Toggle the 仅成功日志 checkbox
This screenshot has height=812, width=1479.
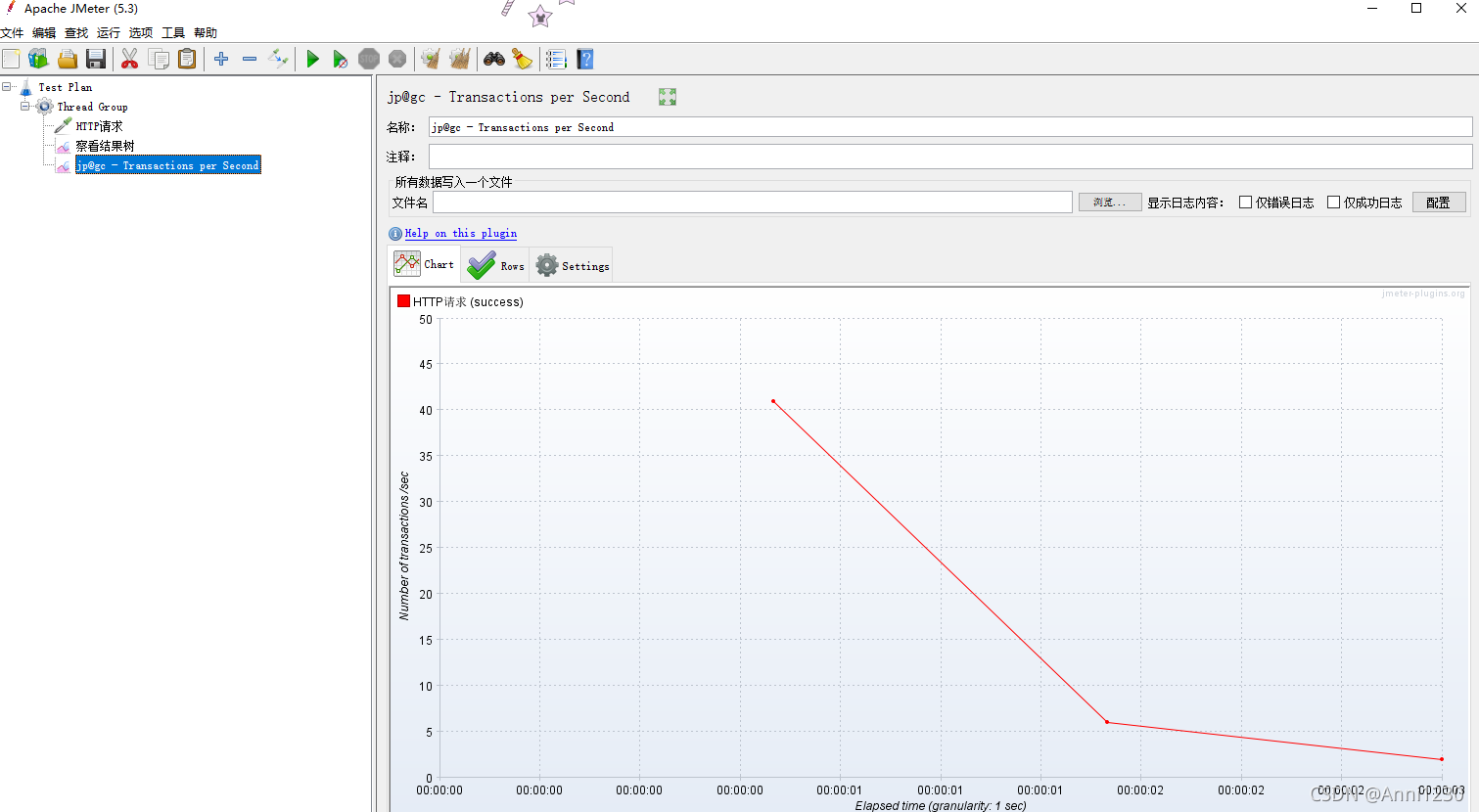(x=1333, y=203)
